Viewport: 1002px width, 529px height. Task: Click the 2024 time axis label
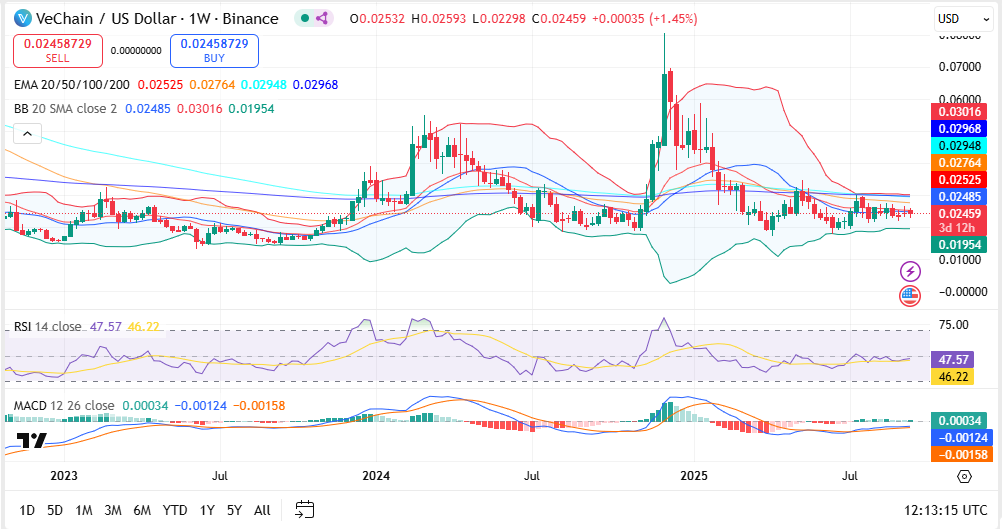pos(376,476)
